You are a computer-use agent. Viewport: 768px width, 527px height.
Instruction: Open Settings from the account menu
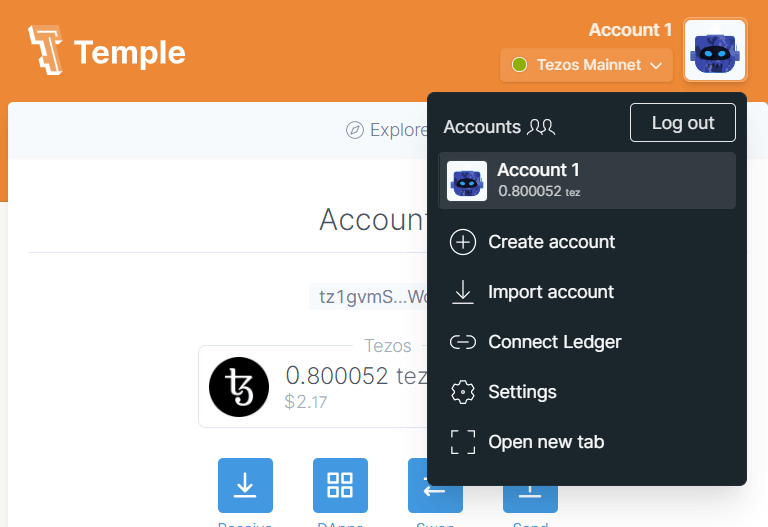click(587, 392)
